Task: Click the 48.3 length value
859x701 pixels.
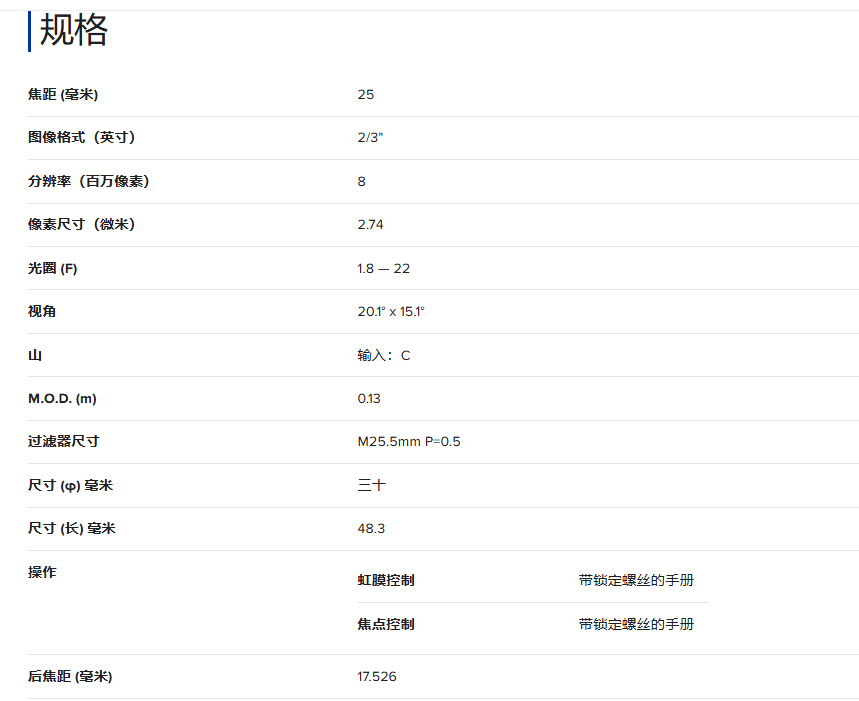Action: [371, 528]
